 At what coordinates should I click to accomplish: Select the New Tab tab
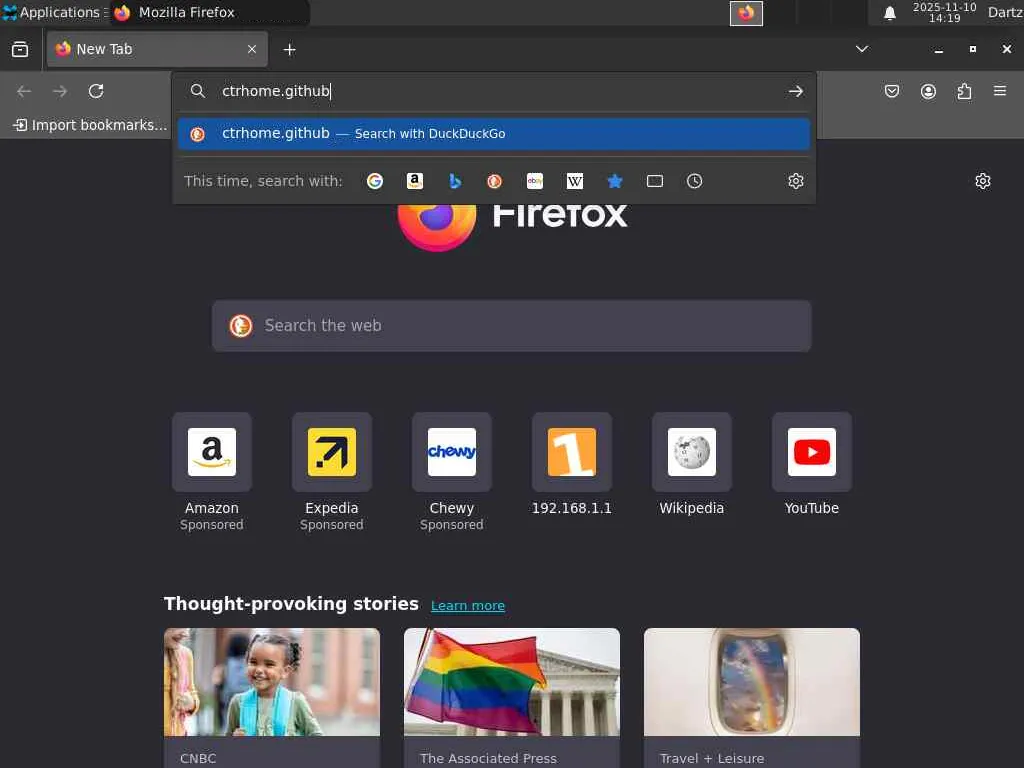tap(157, 49)
